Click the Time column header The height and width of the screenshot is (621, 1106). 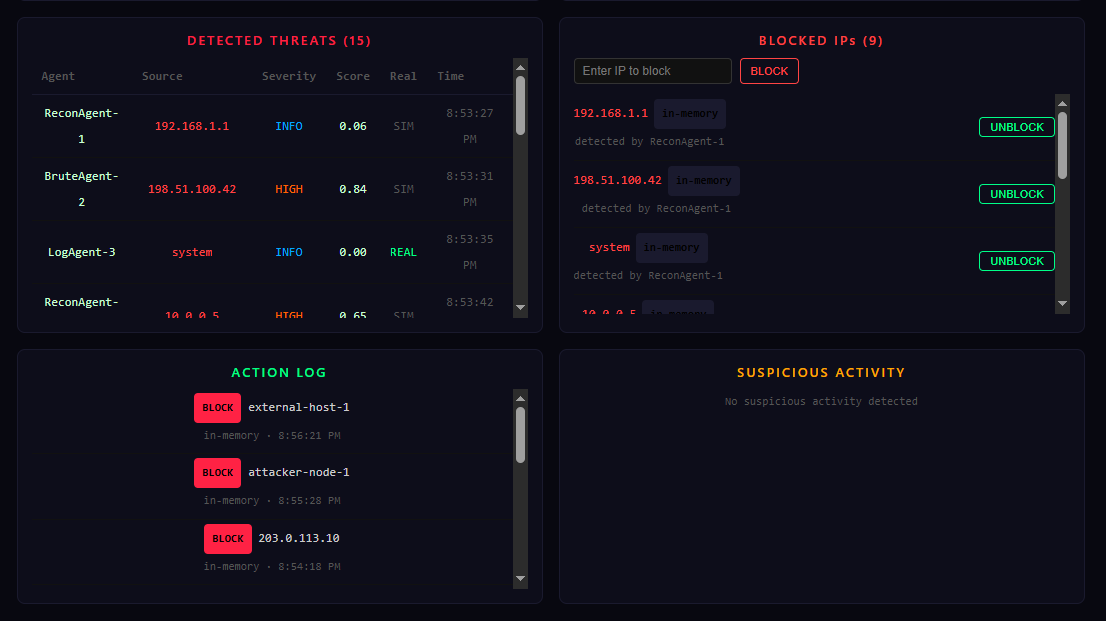[x=451, y=76]
